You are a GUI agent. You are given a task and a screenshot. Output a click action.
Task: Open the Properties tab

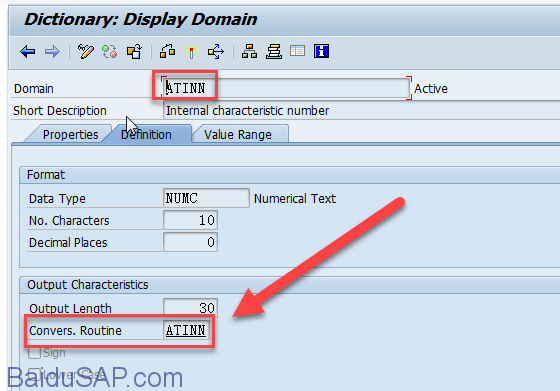pyautogui.click(x=70, y=135)
